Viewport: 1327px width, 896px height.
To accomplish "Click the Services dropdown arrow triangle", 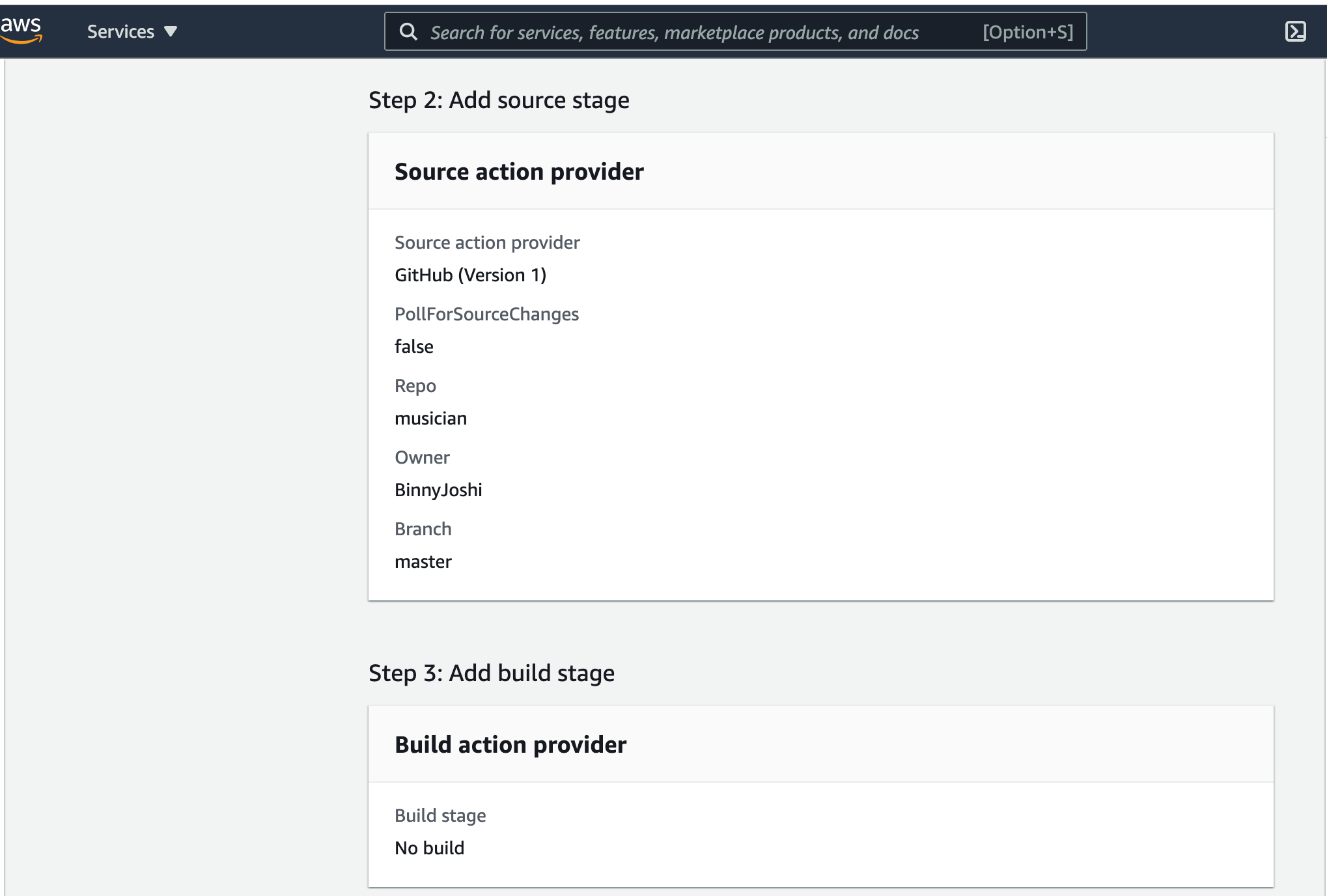I will tap(171, 31).
